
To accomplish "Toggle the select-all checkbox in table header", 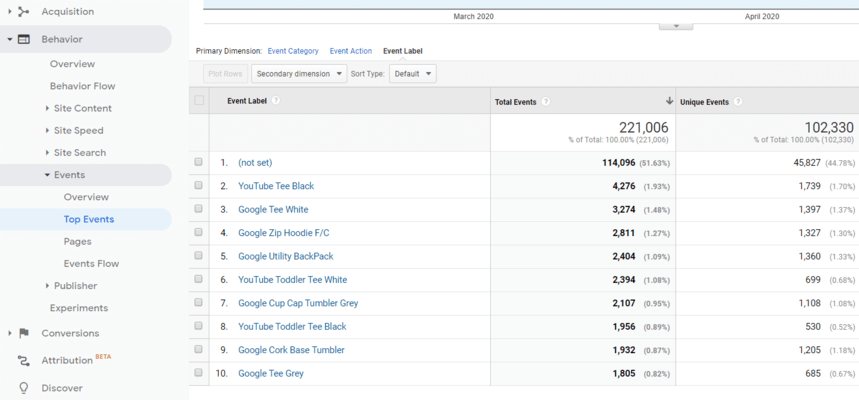I will [199, 100].
